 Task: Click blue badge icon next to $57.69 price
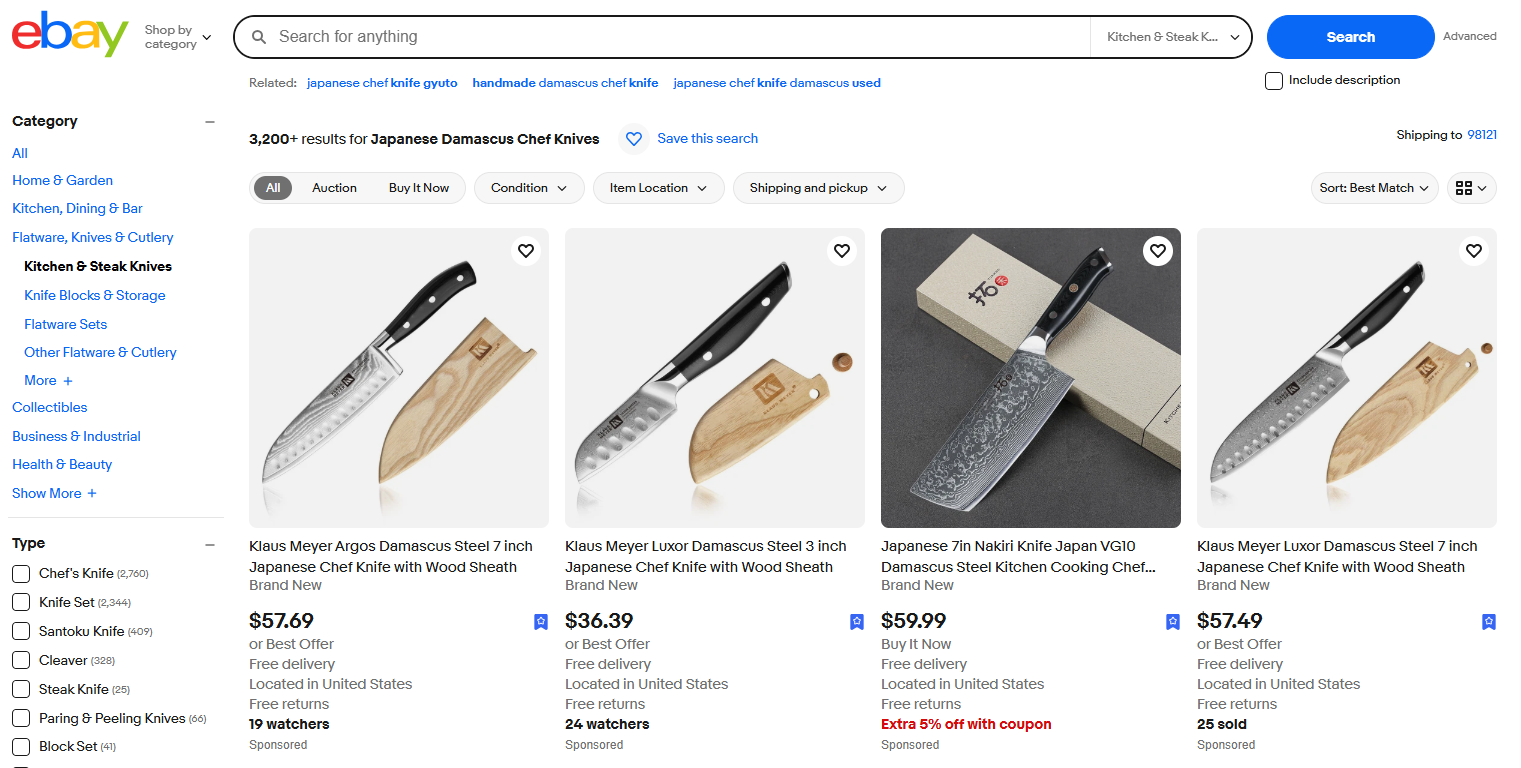tap(540, 621)
